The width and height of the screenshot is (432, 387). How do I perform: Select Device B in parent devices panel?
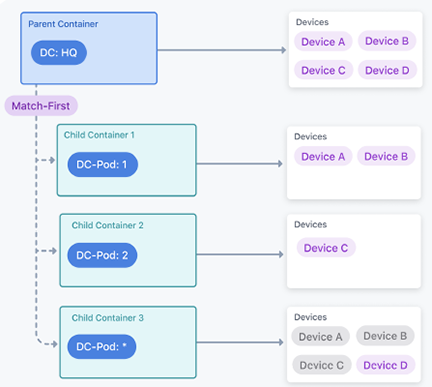(387, 41)
